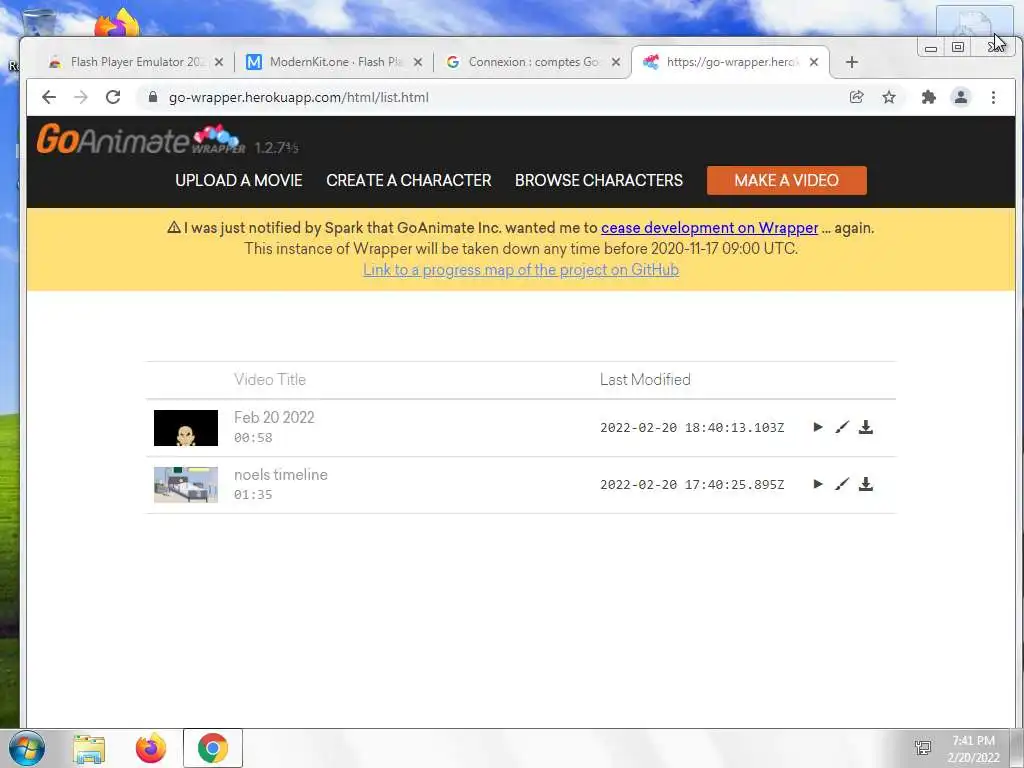The height and width of the screenshot is (768, 1024).
Task: Click the 00:58 duration text
Action: 253,438
